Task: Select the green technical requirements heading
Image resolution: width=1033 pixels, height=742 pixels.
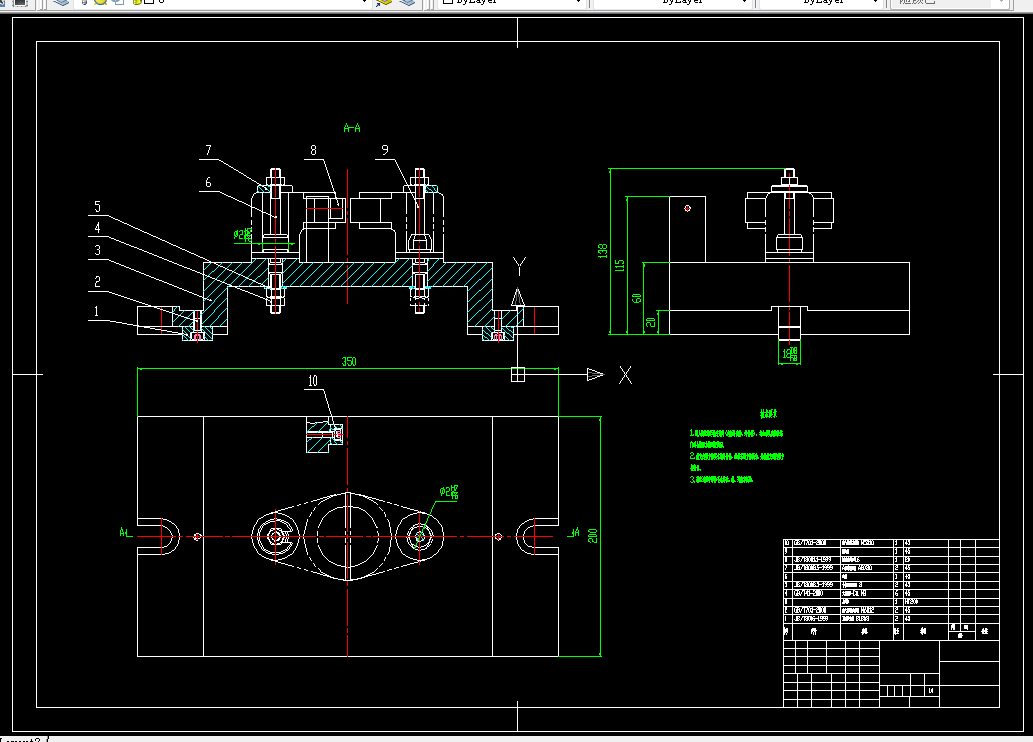Action: coord(769,414)
